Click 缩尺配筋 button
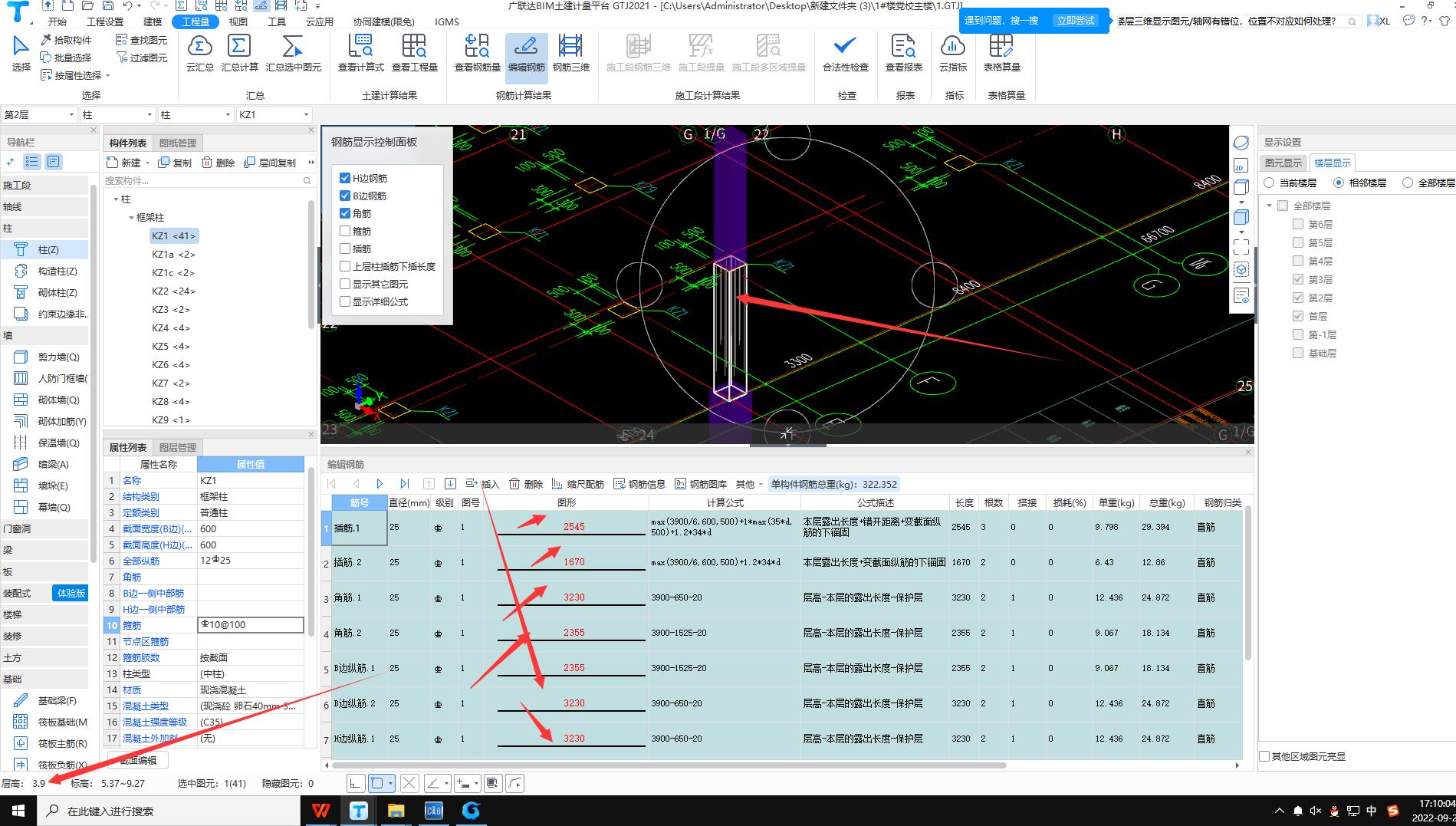Viewport: 1456px width, 826px height. [x=578, y=484]
